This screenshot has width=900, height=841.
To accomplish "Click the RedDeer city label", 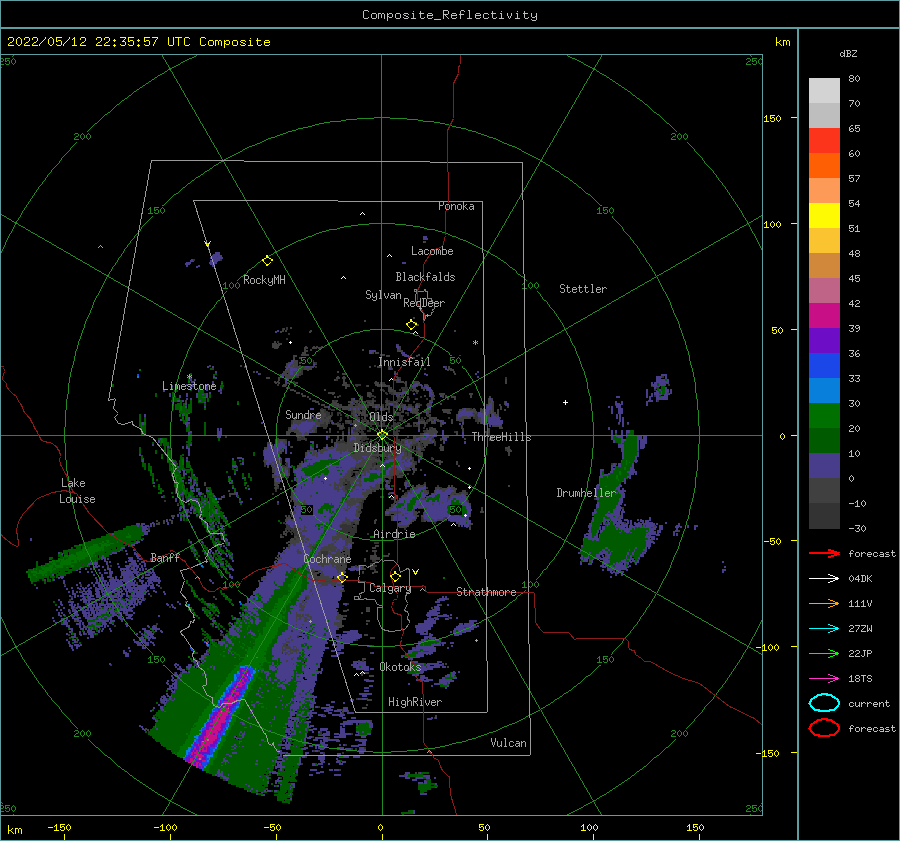I will (424, 303).
